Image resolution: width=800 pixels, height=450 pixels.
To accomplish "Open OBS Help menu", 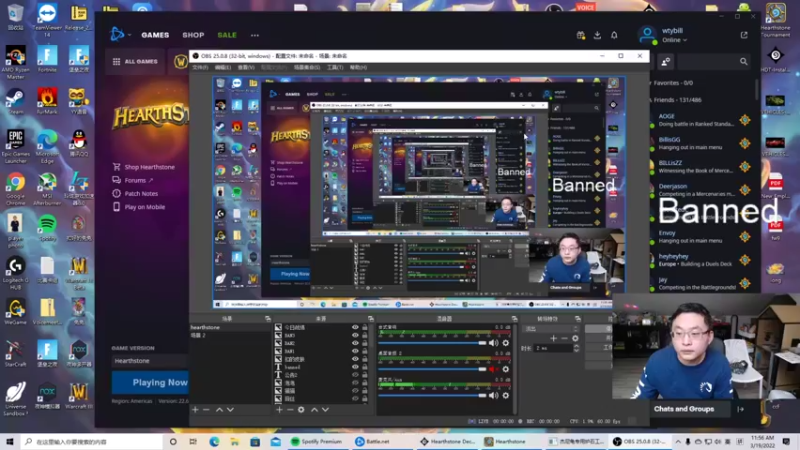I will pyautogui.click(x=358, y=67).
